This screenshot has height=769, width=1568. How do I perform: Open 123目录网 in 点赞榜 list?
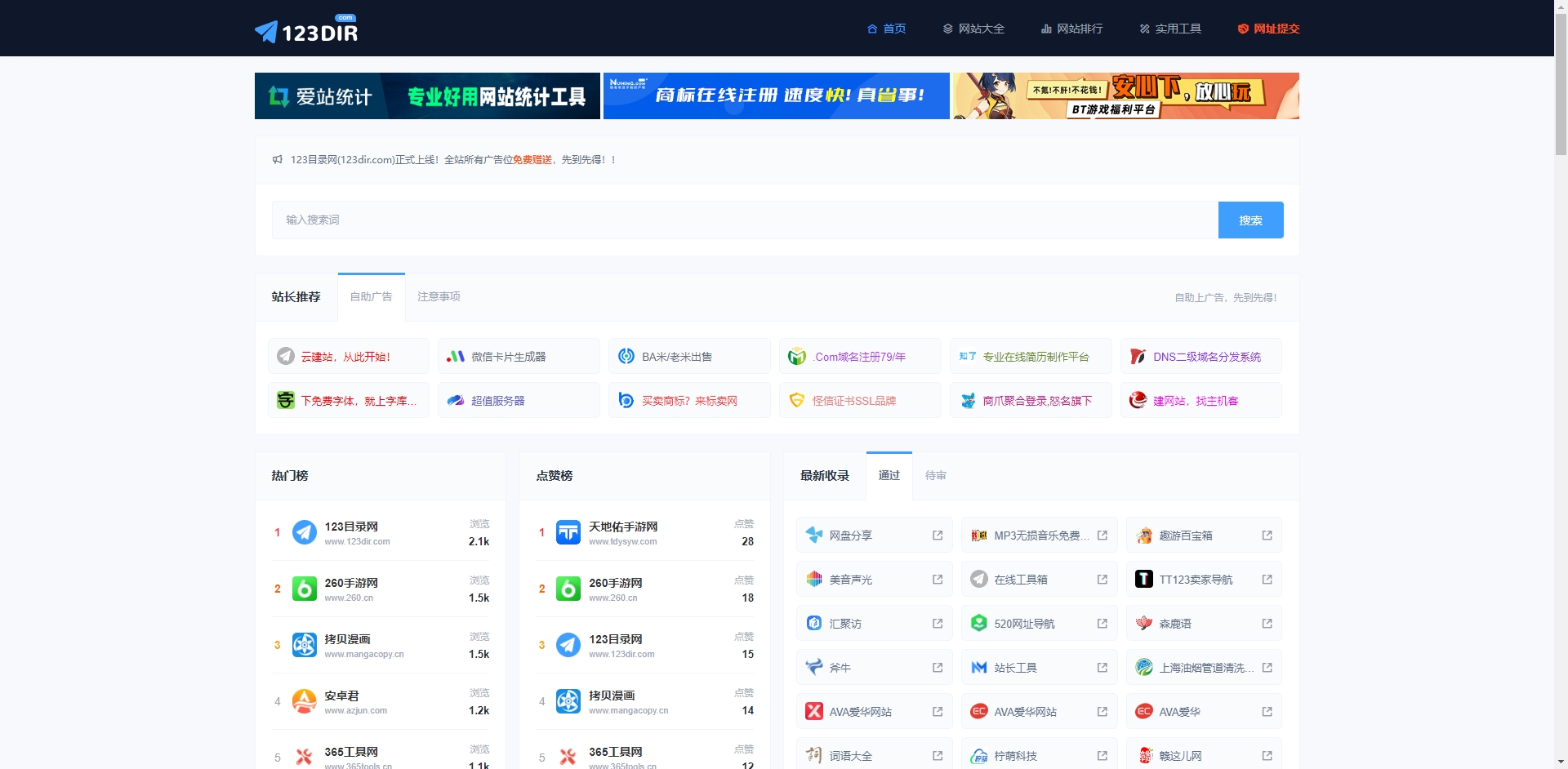[x=616, y=639]
